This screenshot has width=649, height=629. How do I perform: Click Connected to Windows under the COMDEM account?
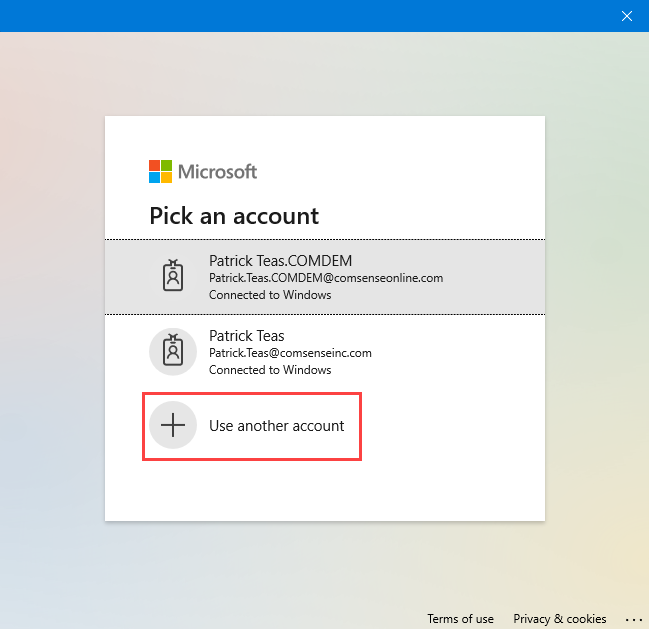tap(270, 295)
